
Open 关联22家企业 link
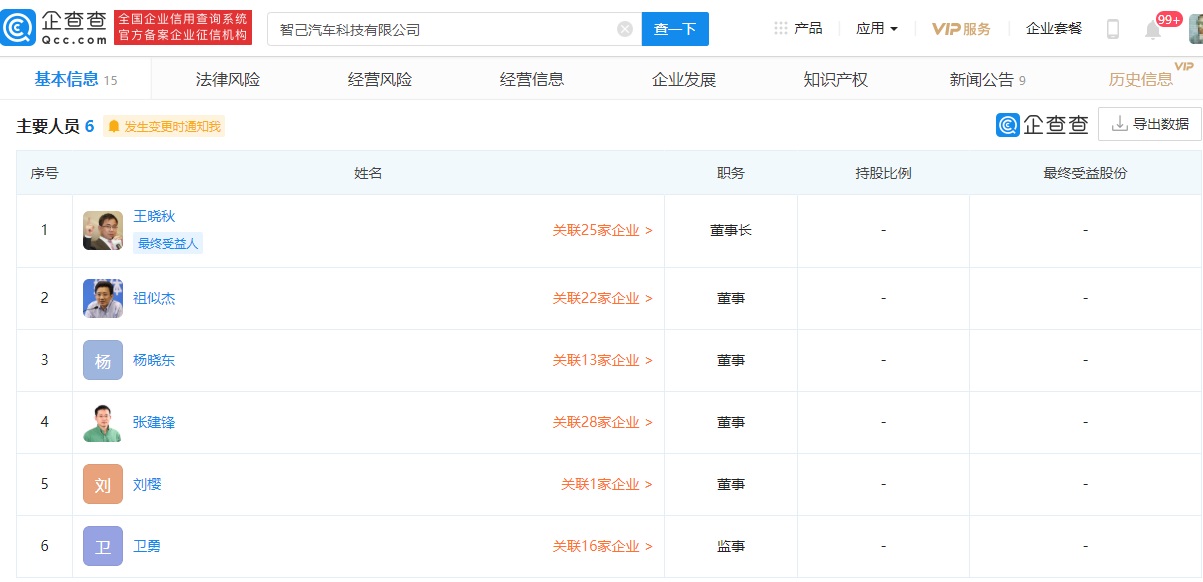click(x=603, y=298)
